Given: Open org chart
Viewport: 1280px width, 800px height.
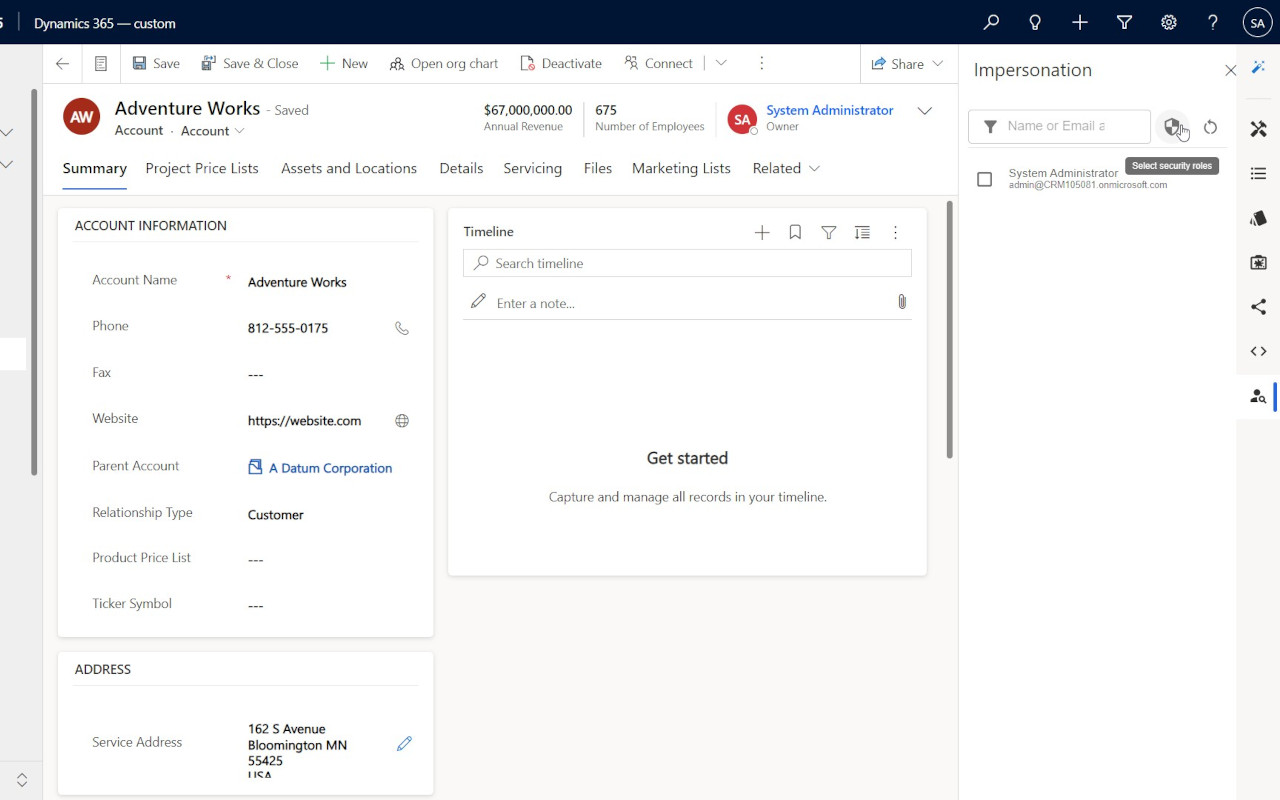Looking at the screenshot, I should [444, 63].
